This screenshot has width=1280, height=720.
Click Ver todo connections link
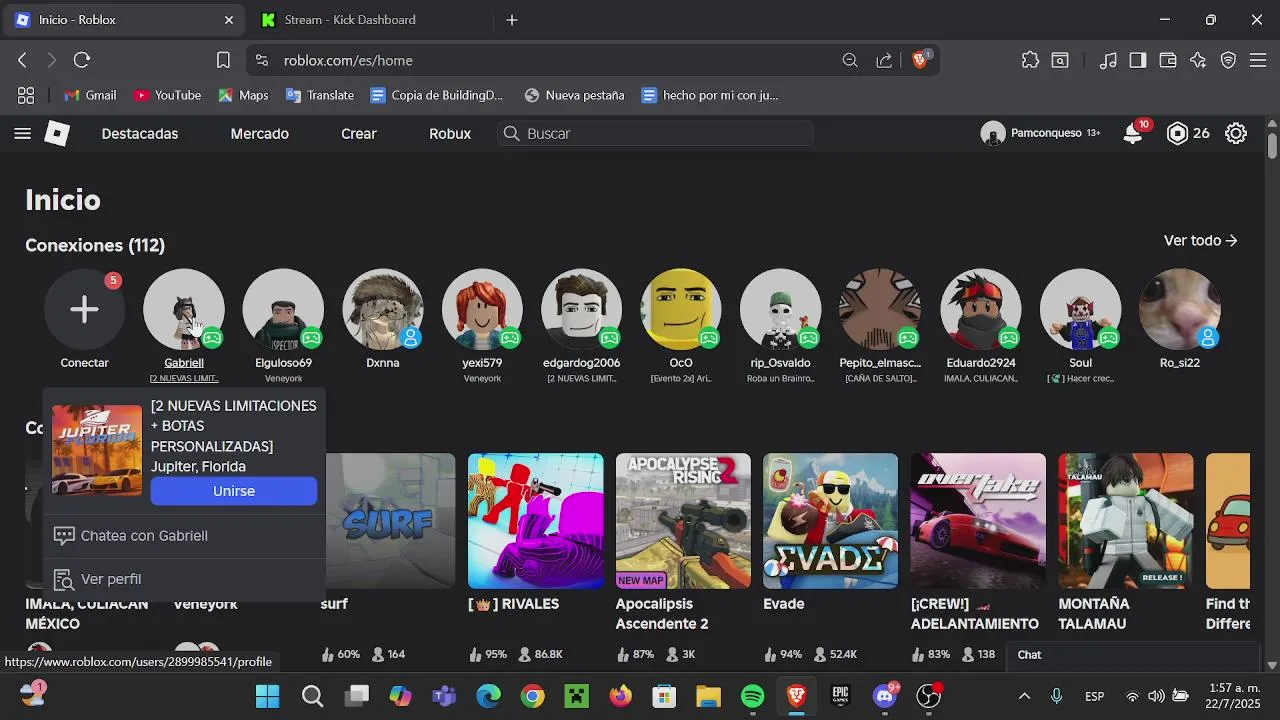pyautogui.click(x=1200, y=240)
